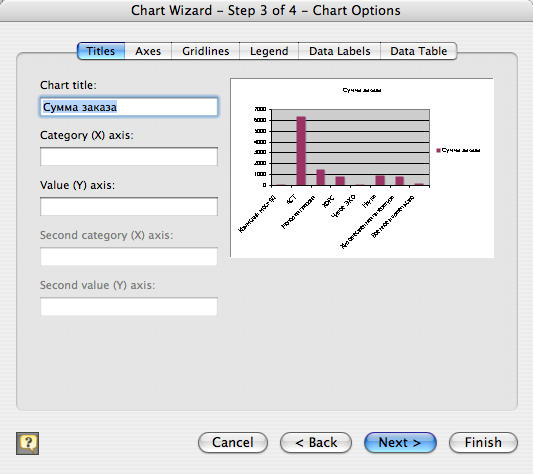Select the Gridlines tab
This screenshot has width=533, height=474.
click(x=205, y=51)
